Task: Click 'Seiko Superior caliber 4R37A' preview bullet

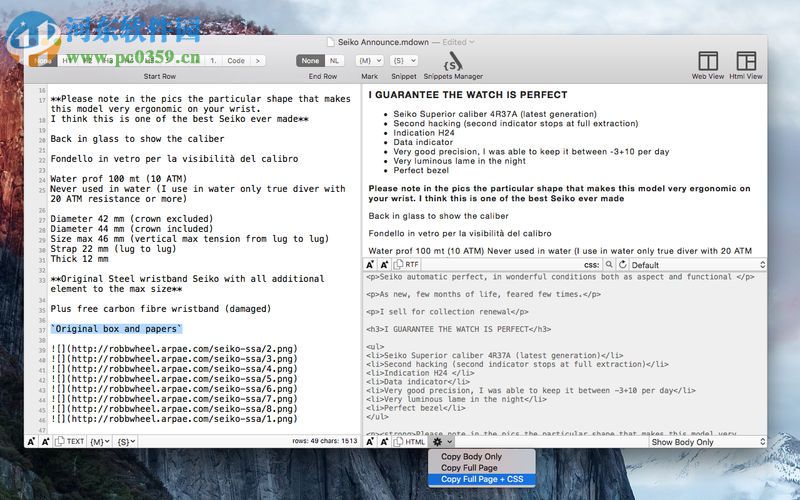Action: coord(495,114)
